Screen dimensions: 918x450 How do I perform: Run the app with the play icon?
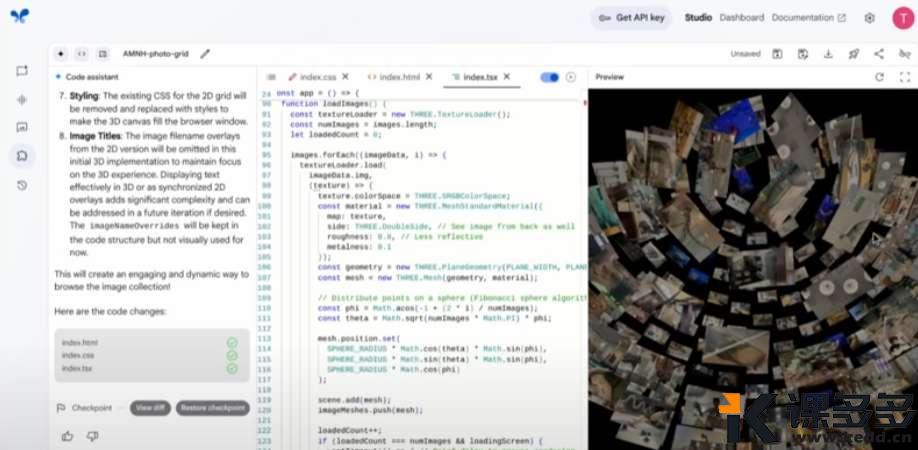571,77
